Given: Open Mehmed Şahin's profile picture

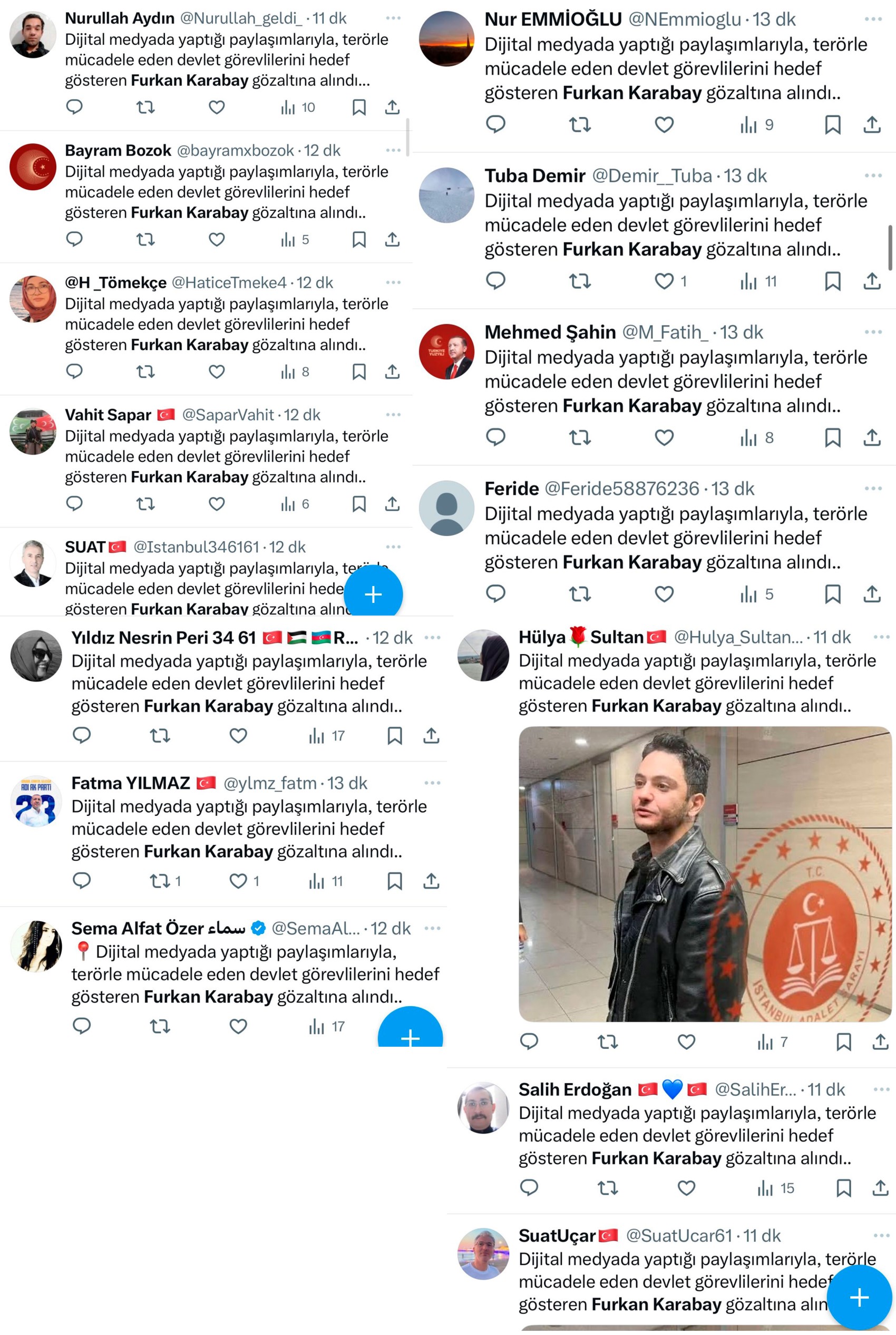Looking at the screenshot, I should (446, 352).
